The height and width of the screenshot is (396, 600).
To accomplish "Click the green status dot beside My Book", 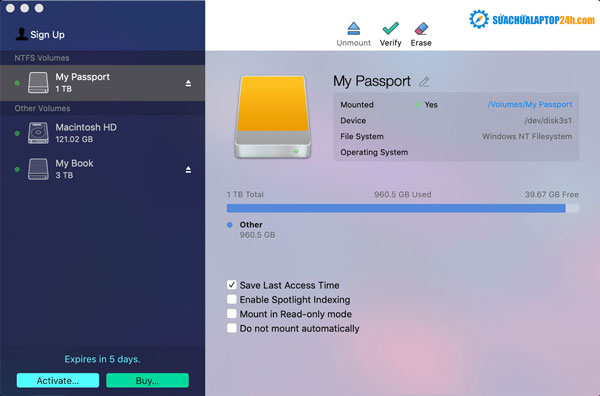I will click(x=17, y=169).
